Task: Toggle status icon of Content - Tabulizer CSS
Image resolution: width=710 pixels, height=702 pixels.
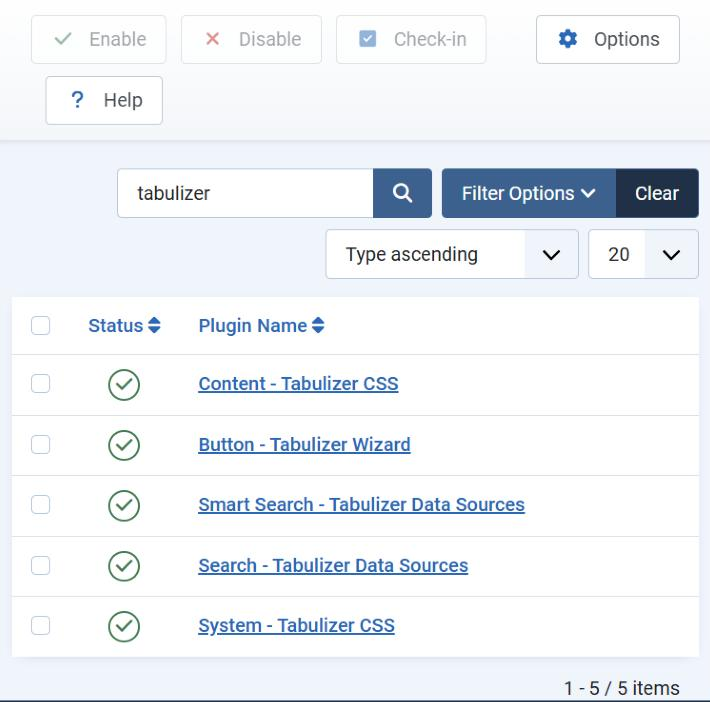Action: pos(124,385)
